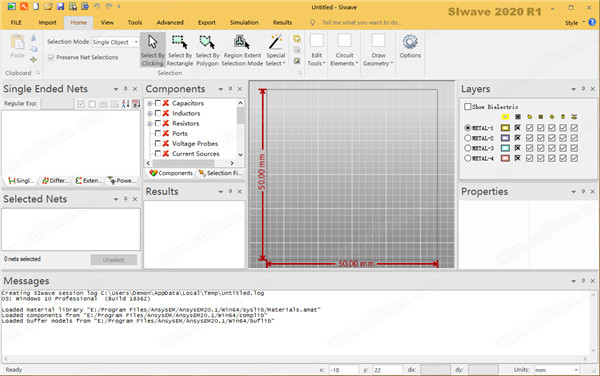Image resolution: width=600 pixels, height=376 pixels.
Task: Click Undo arrow in quick access toolbar
Action: (x=97, y=7)
